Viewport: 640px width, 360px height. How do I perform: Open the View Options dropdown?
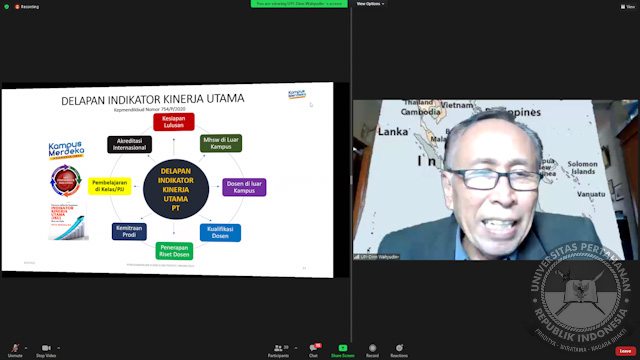pos(370,4)
